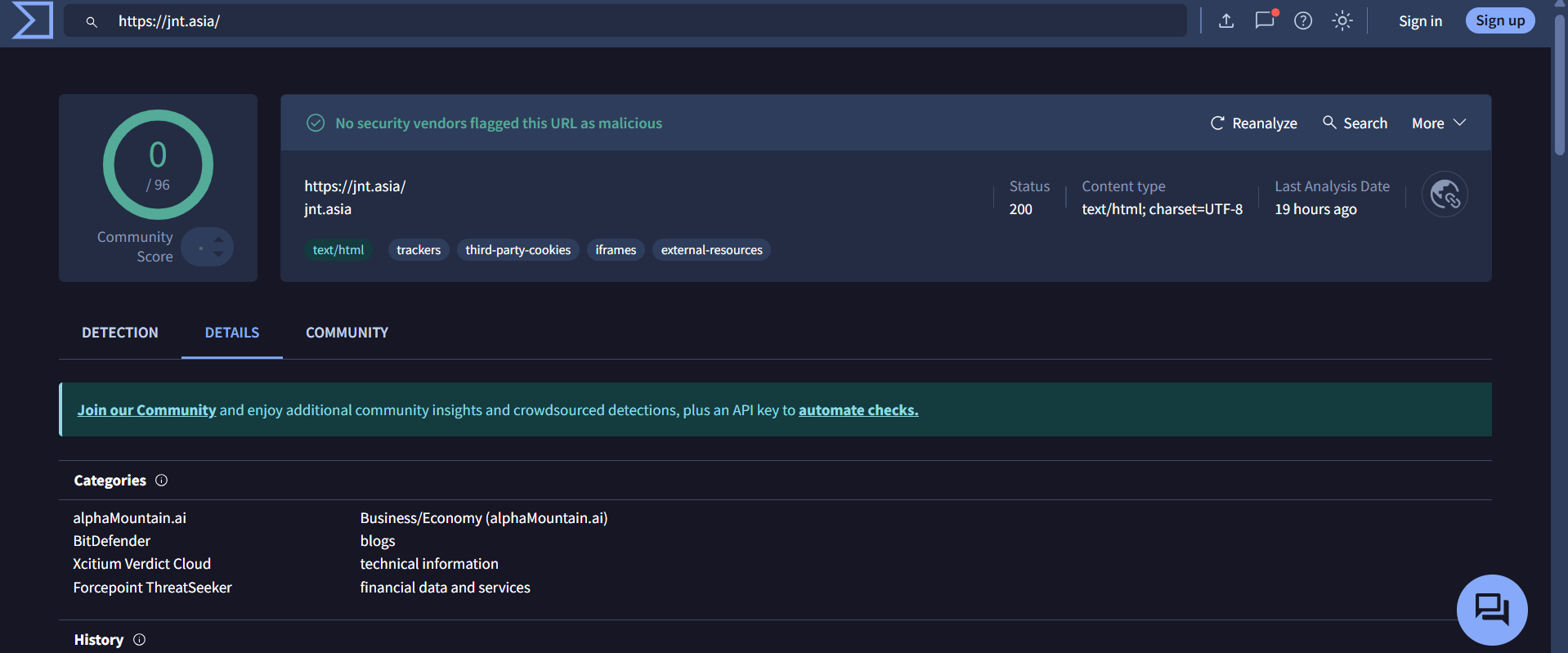
Task: Click the search magnifier icon in URL bar
Action: [x=92, y=22]
